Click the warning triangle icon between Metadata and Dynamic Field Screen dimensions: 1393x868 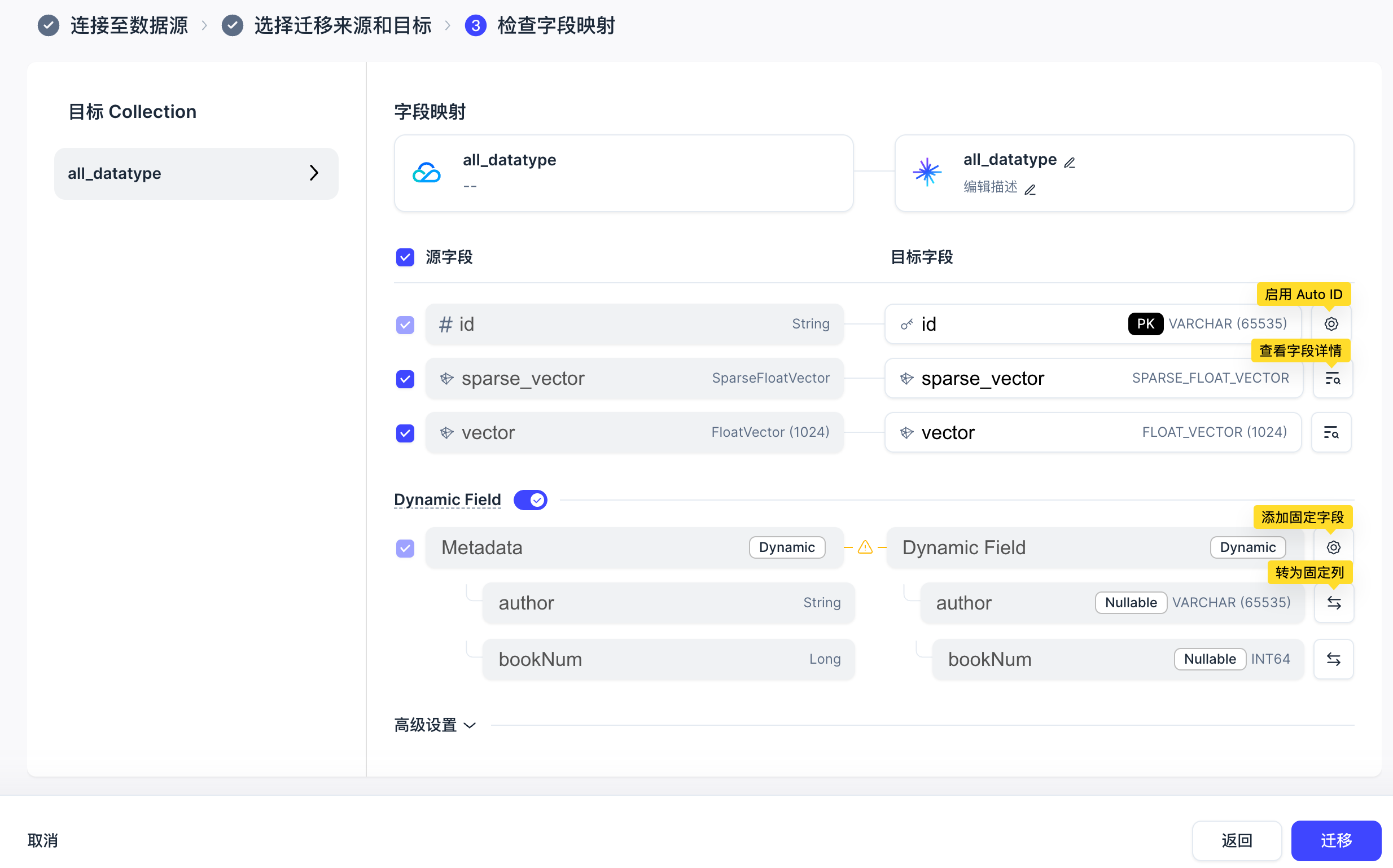(865, 547)
